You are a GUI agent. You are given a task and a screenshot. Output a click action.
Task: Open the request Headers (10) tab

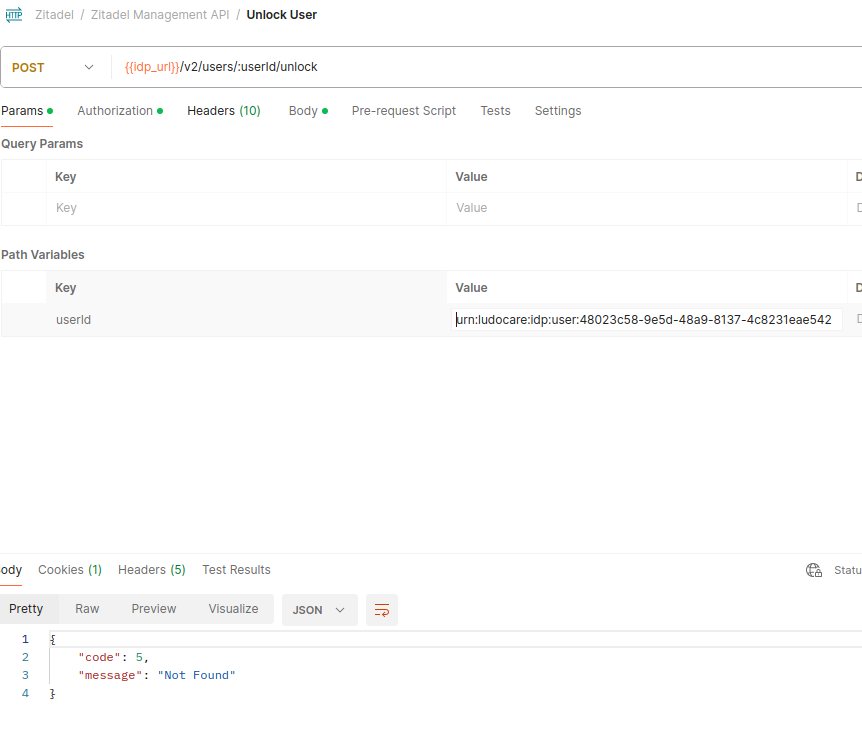(224, 111)
